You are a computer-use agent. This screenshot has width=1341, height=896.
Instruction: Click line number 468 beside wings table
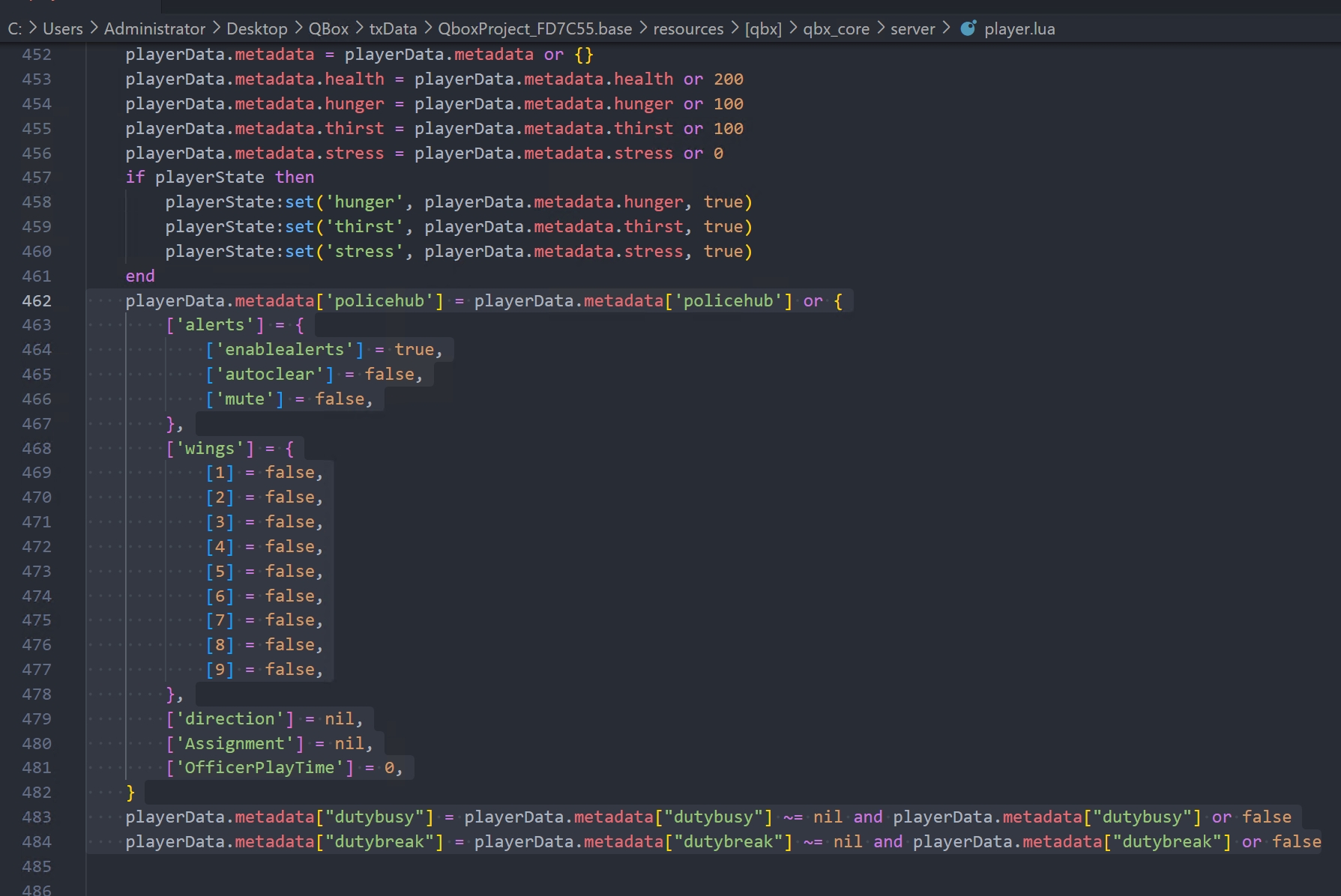point(37,449)
